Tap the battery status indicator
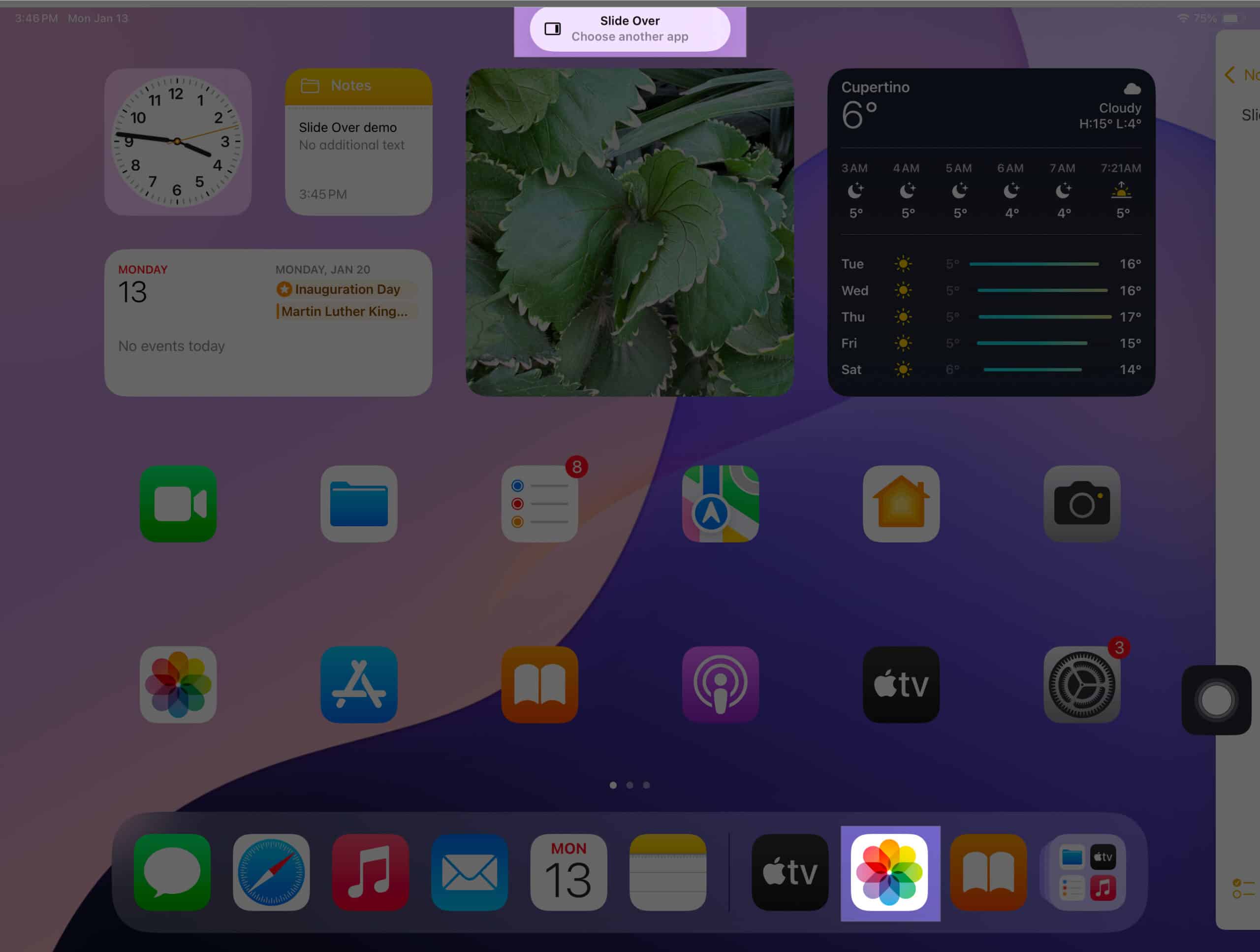This screenshot has height=952, width=1260. (1230, 19)
